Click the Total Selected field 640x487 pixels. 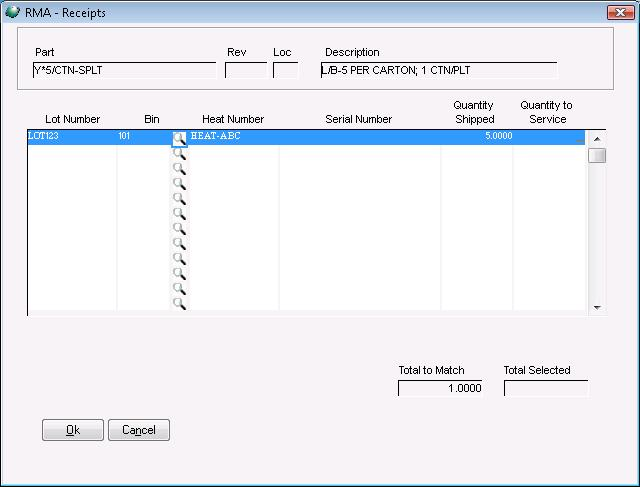546,388
